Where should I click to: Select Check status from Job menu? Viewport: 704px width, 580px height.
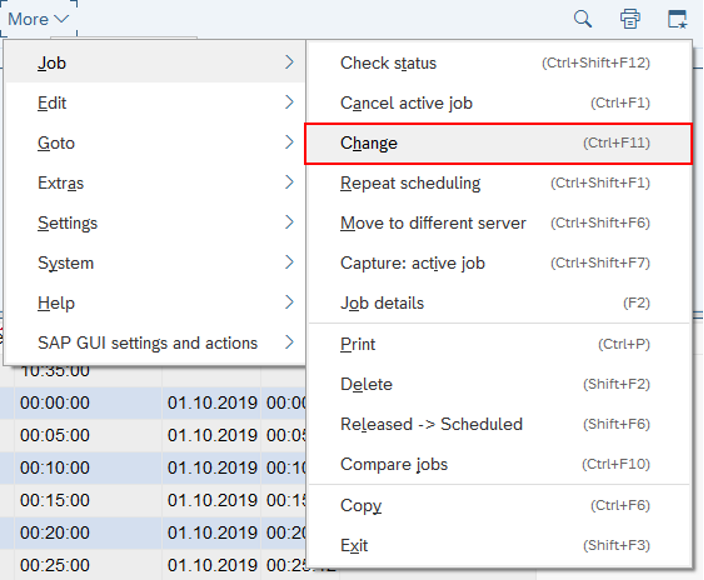[x=499, y=63]
